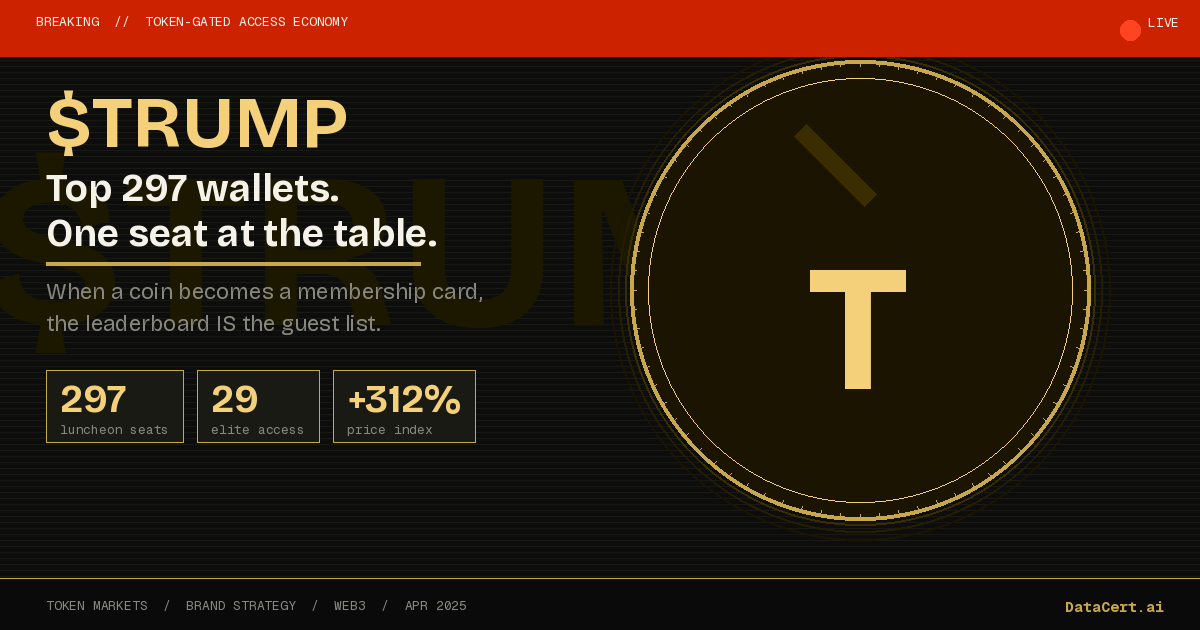1200x630 pixels.
Task: Open the 29 elite access stat card
Action: (258, 406)
